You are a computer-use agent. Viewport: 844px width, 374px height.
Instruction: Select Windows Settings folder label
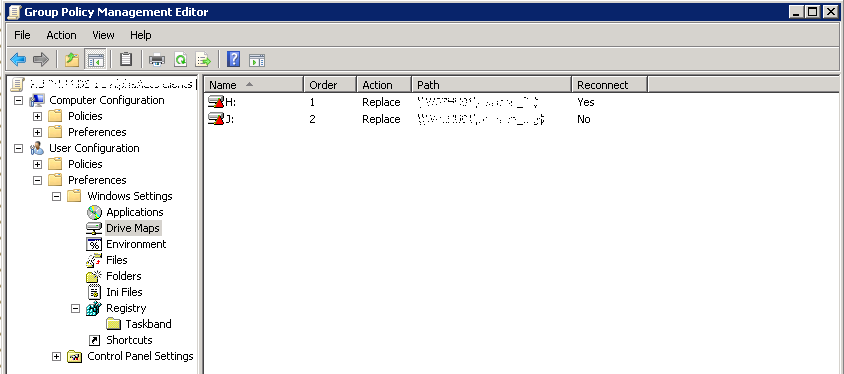[130, 196]
